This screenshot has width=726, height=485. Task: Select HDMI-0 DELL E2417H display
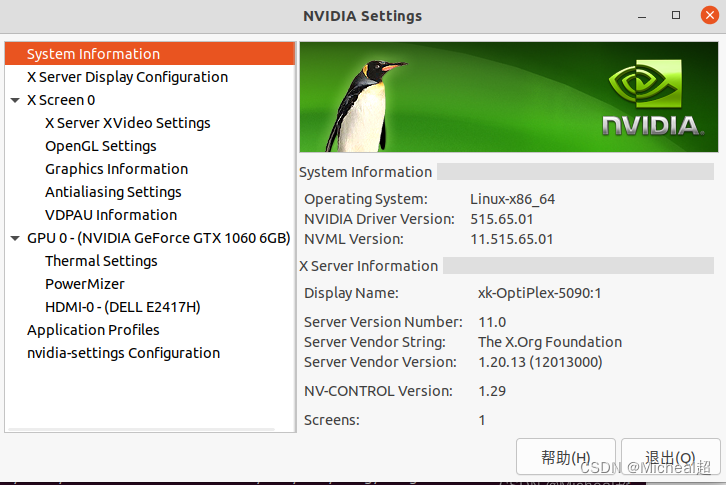123,307
